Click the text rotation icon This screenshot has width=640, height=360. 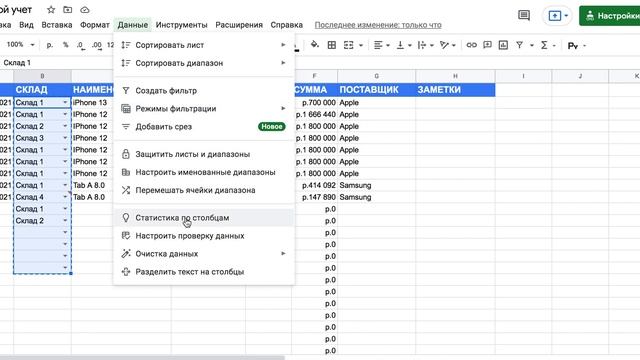click(444, 45)
